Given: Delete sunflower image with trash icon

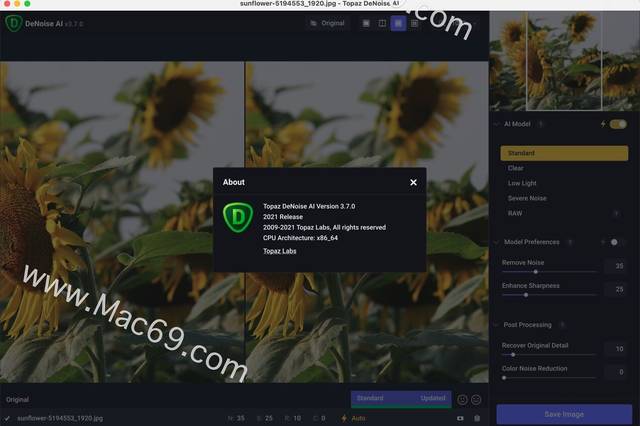Looking at the screenshot, I should pos(477,418).
